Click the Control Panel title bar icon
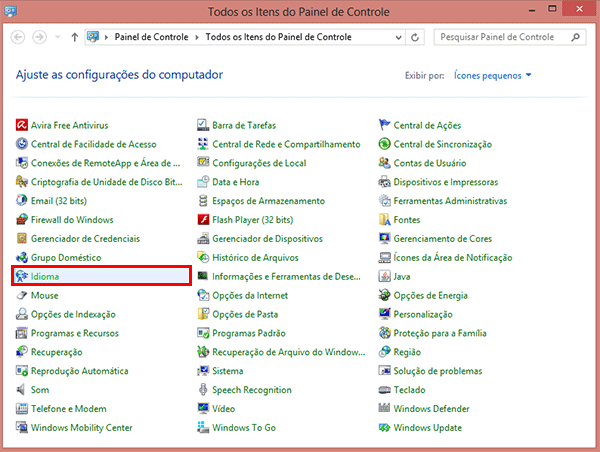This screenshot has width=600, height=452. [10, 11]
